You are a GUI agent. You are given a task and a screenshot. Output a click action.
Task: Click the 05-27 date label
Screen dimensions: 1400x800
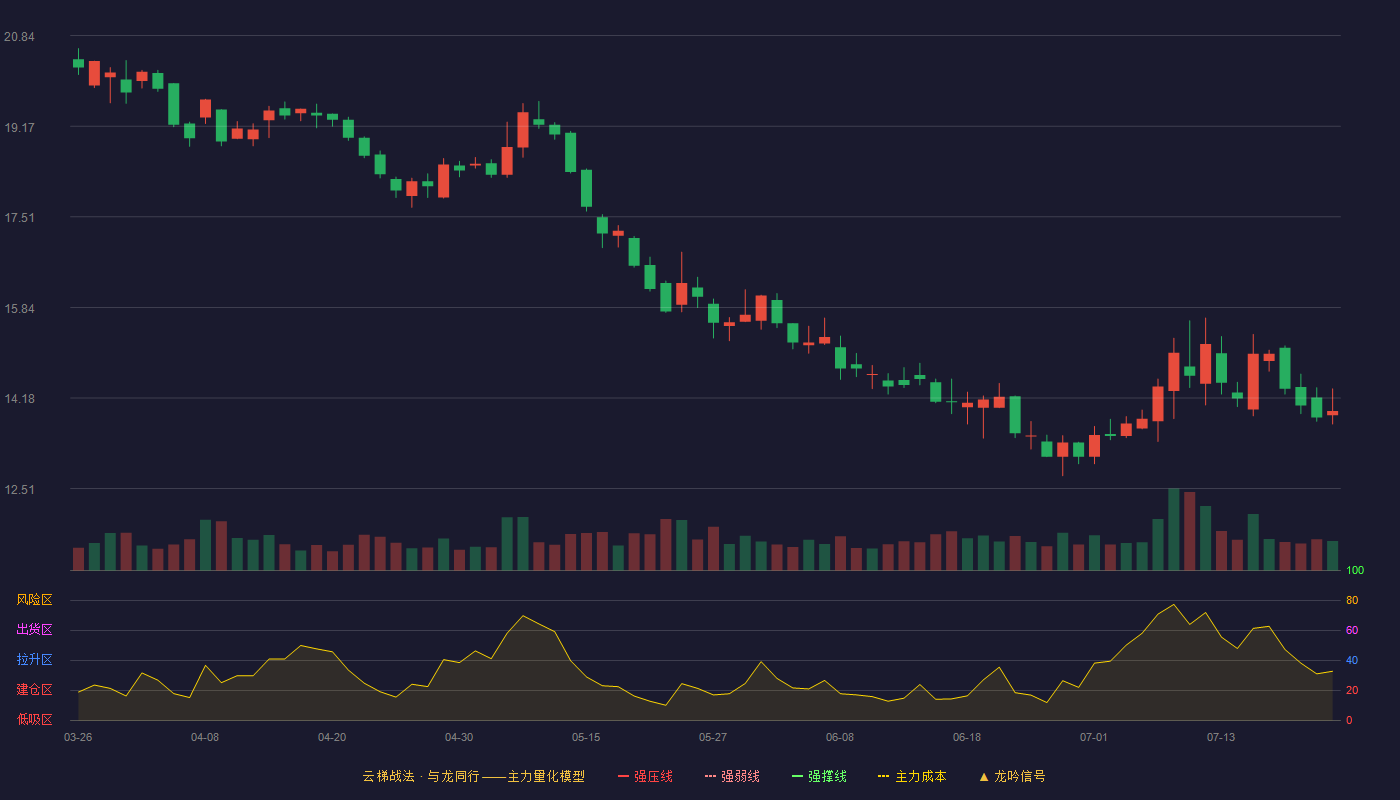pos(713,737)
